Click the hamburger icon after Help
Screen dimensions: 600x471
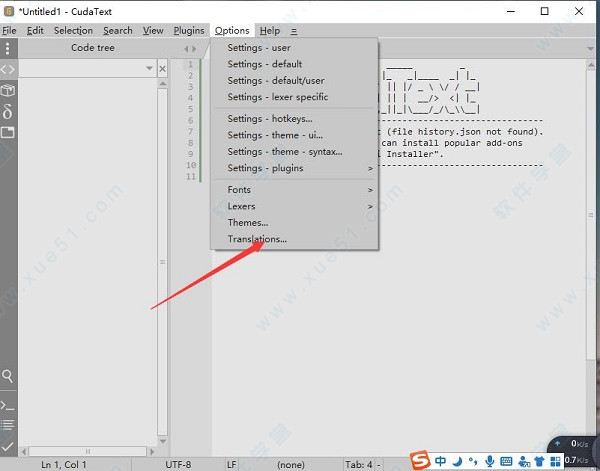[x=294, y=31]
